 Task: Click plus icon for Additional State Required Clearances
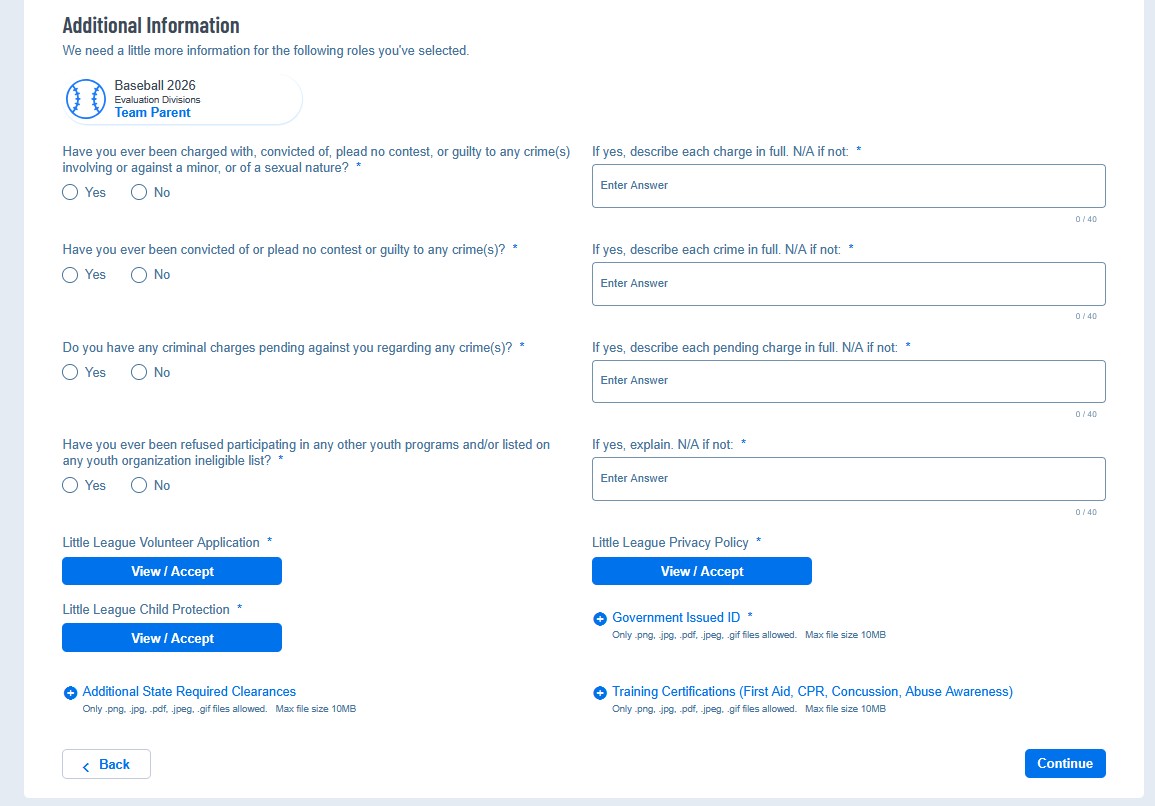click(70, 693)
